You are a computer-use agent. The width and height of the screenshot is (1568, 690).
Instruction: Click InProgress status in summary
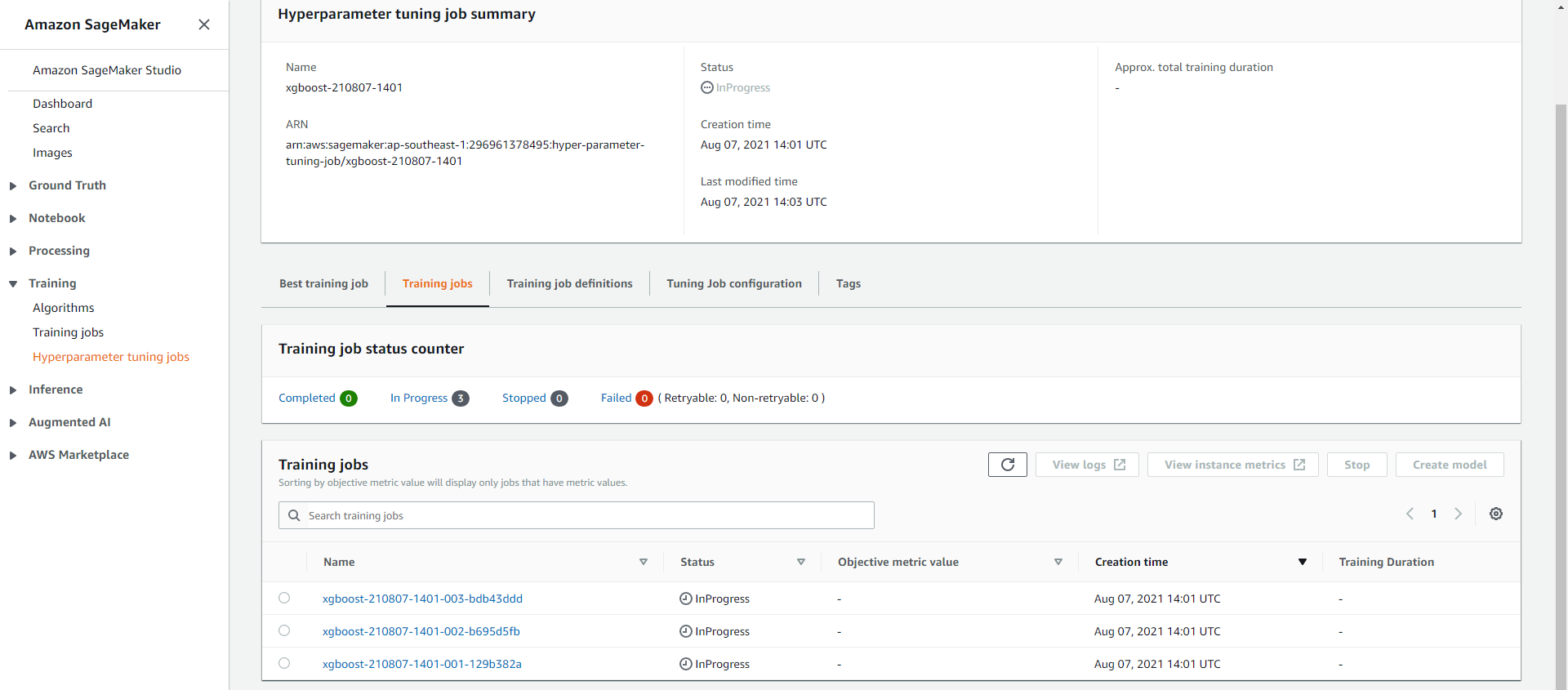(x=735, y=87)
